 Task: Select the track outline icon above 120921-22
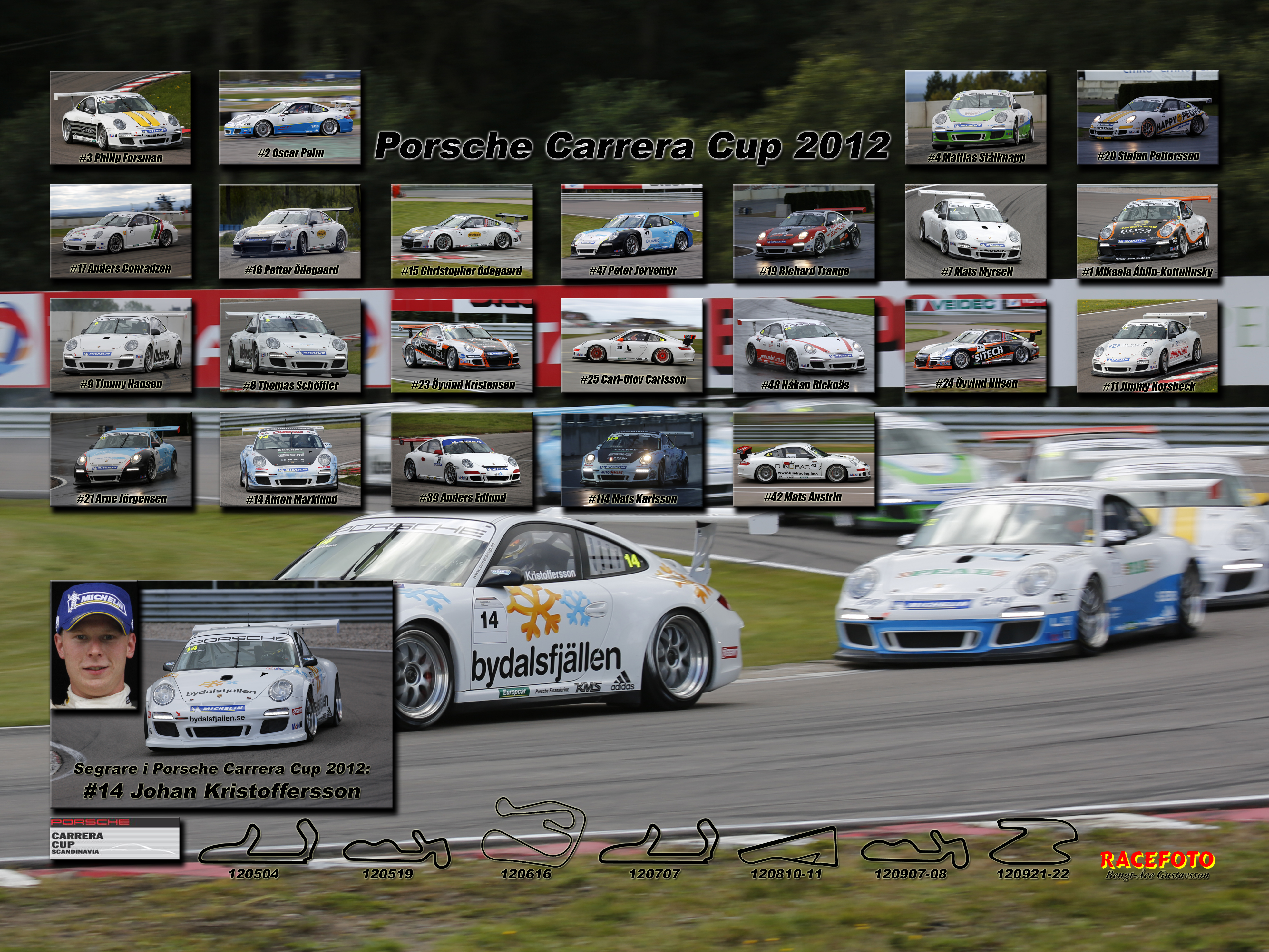coord(1033,841)
